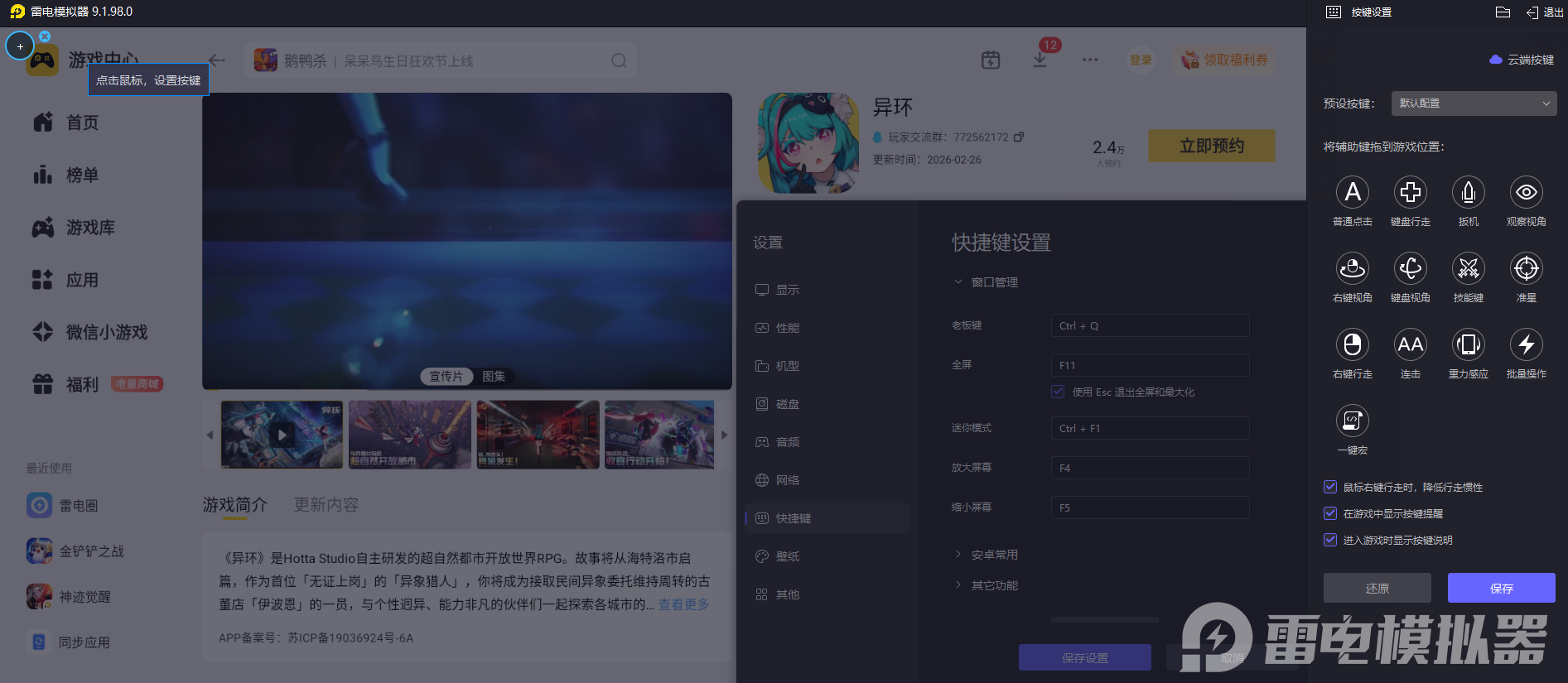Switch to the 更新内容 tab

point(326,505)
